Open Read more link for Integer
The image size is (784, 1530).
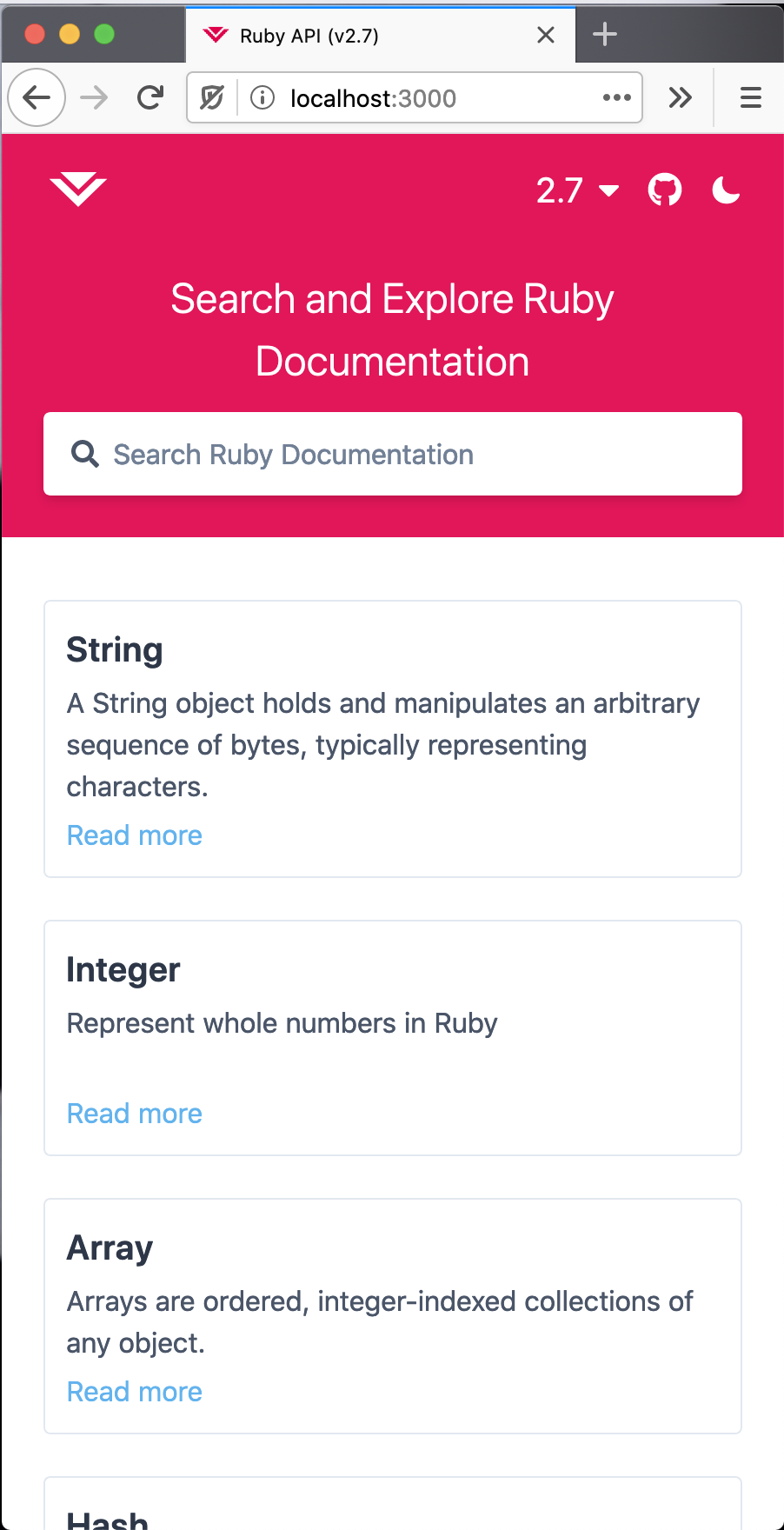pos(135,1114)
